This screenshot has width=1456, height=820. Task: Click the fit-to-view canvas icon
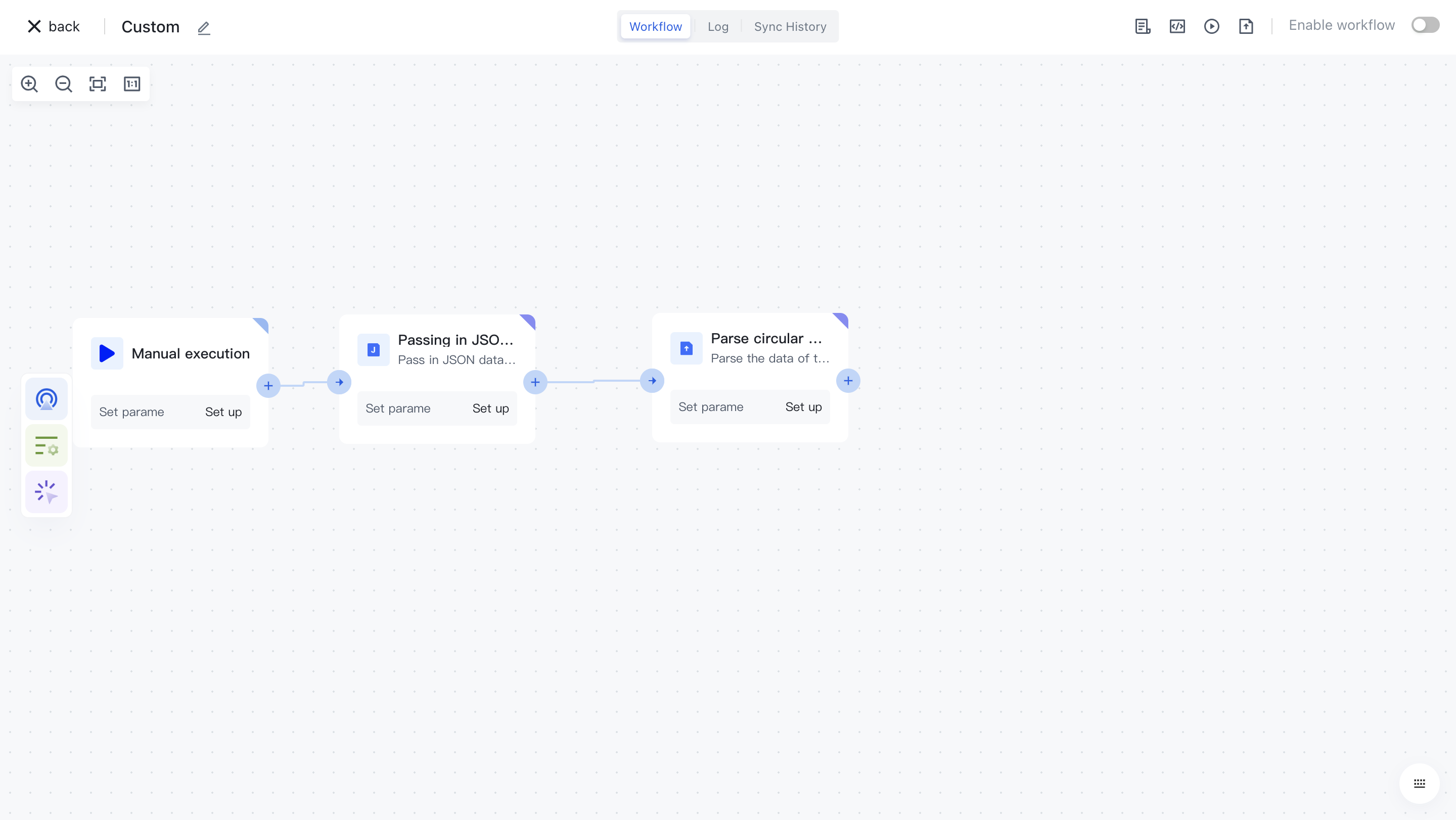tap(97, 83)
